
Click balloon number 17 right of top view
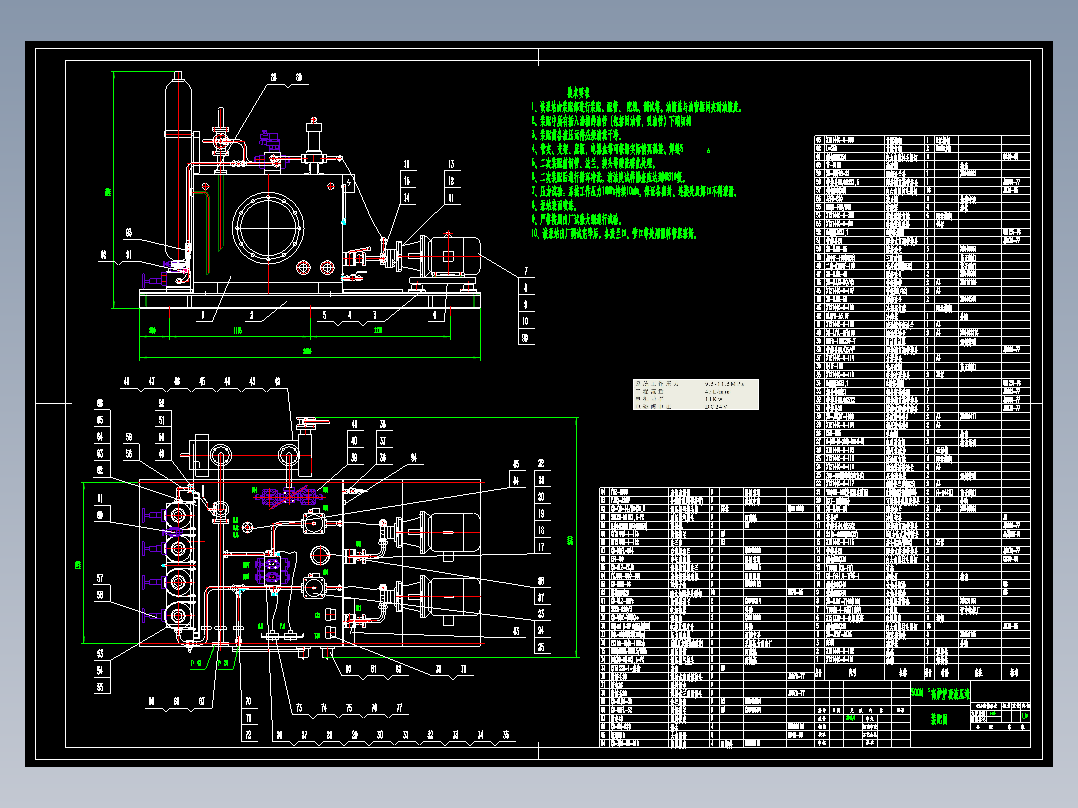(542, 547)
